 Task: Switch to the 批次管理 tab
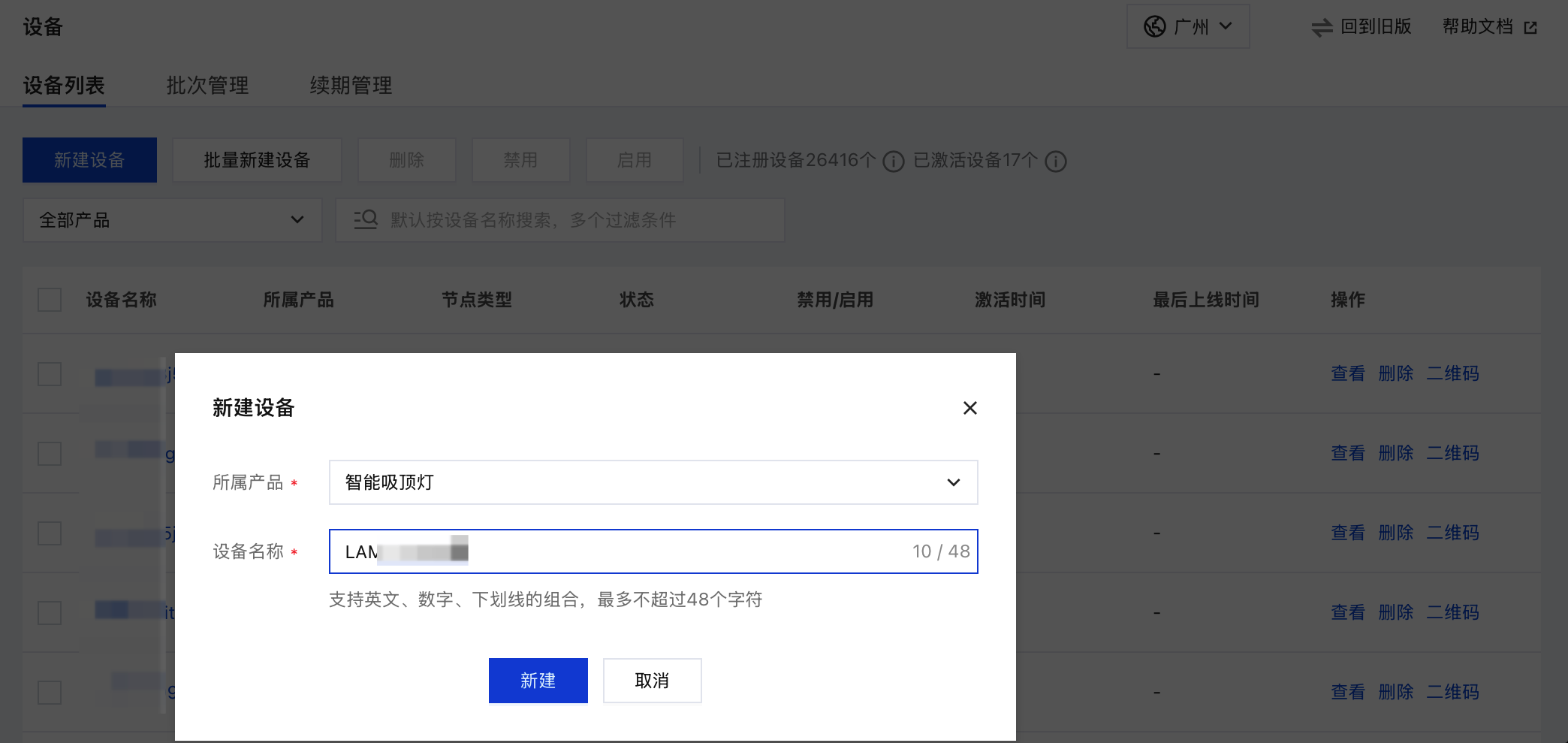pos(207,86)
